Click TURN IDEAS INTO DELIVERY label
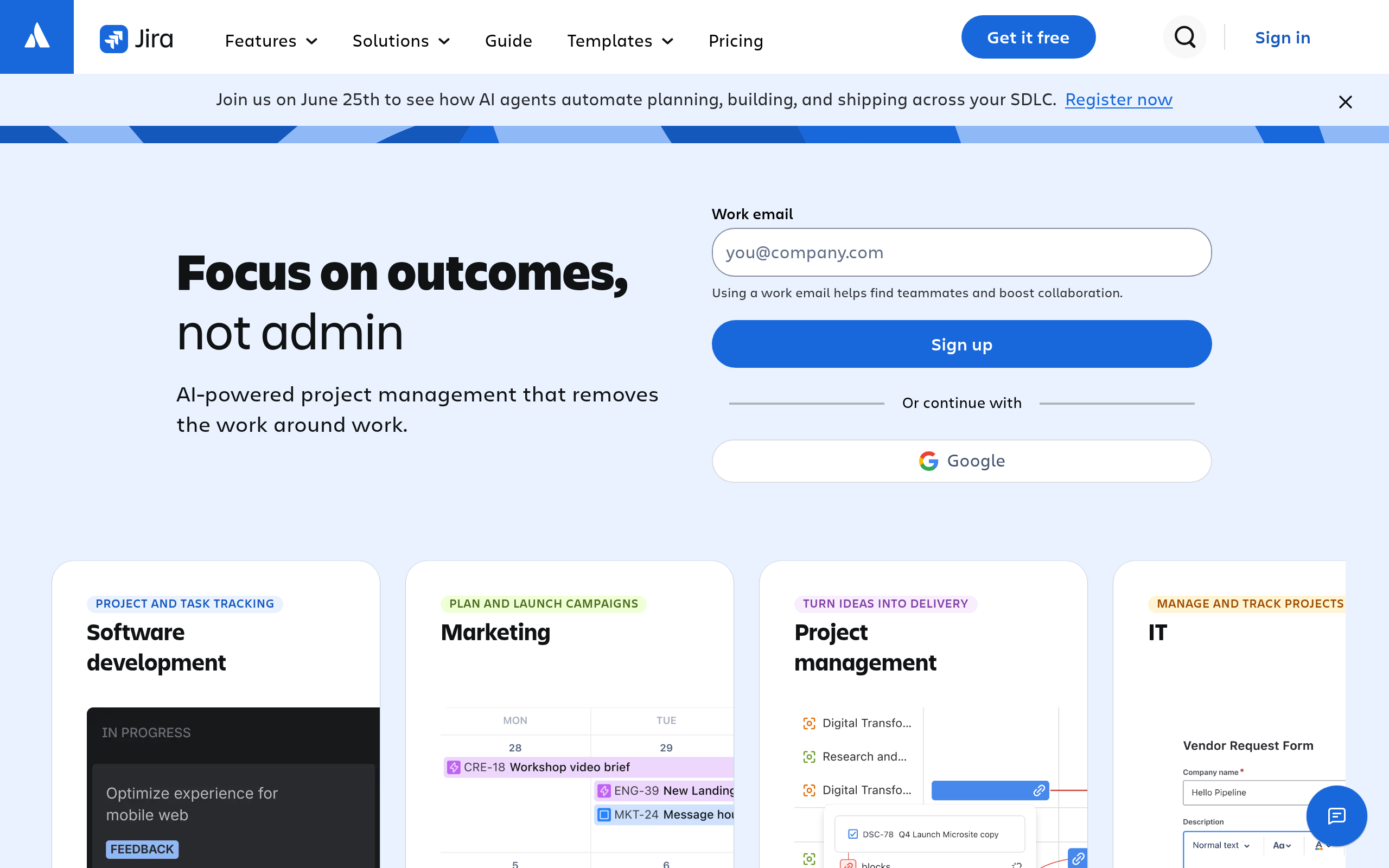Viewport: 1389px width, 868px height. point(885,603)
